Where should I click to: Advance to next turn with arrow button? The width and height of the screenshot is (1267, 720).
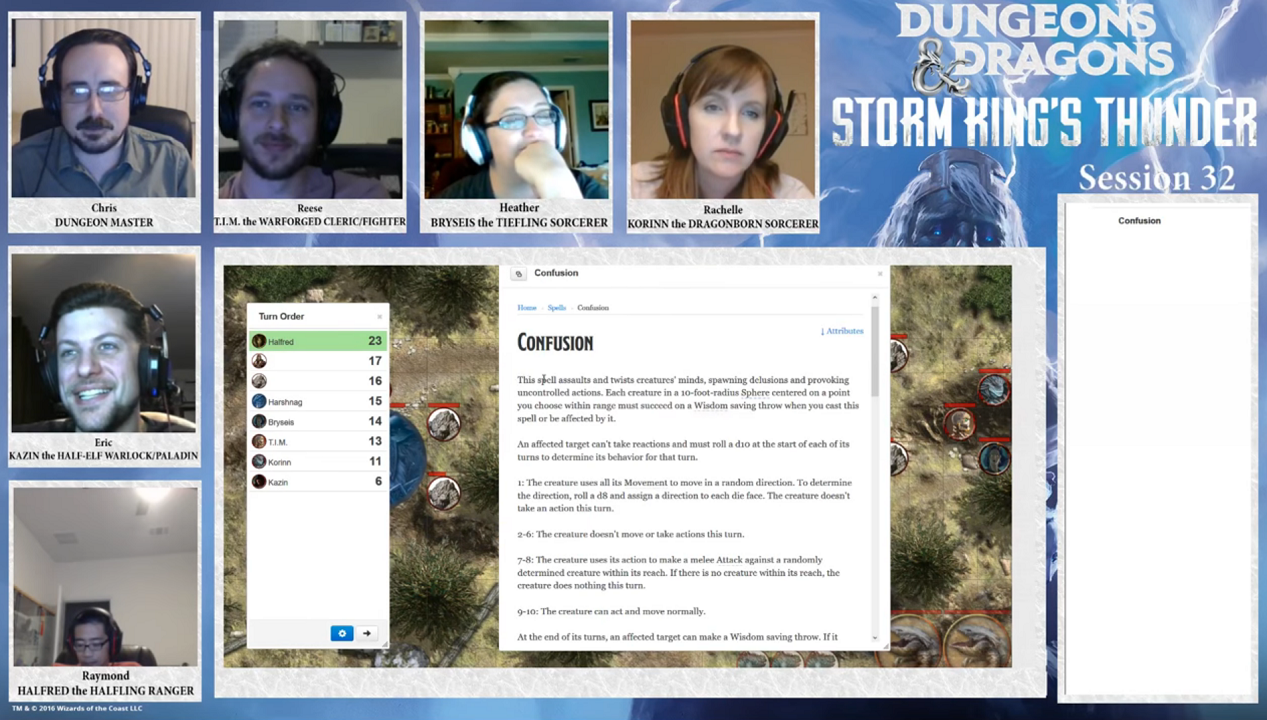[367, 633]
